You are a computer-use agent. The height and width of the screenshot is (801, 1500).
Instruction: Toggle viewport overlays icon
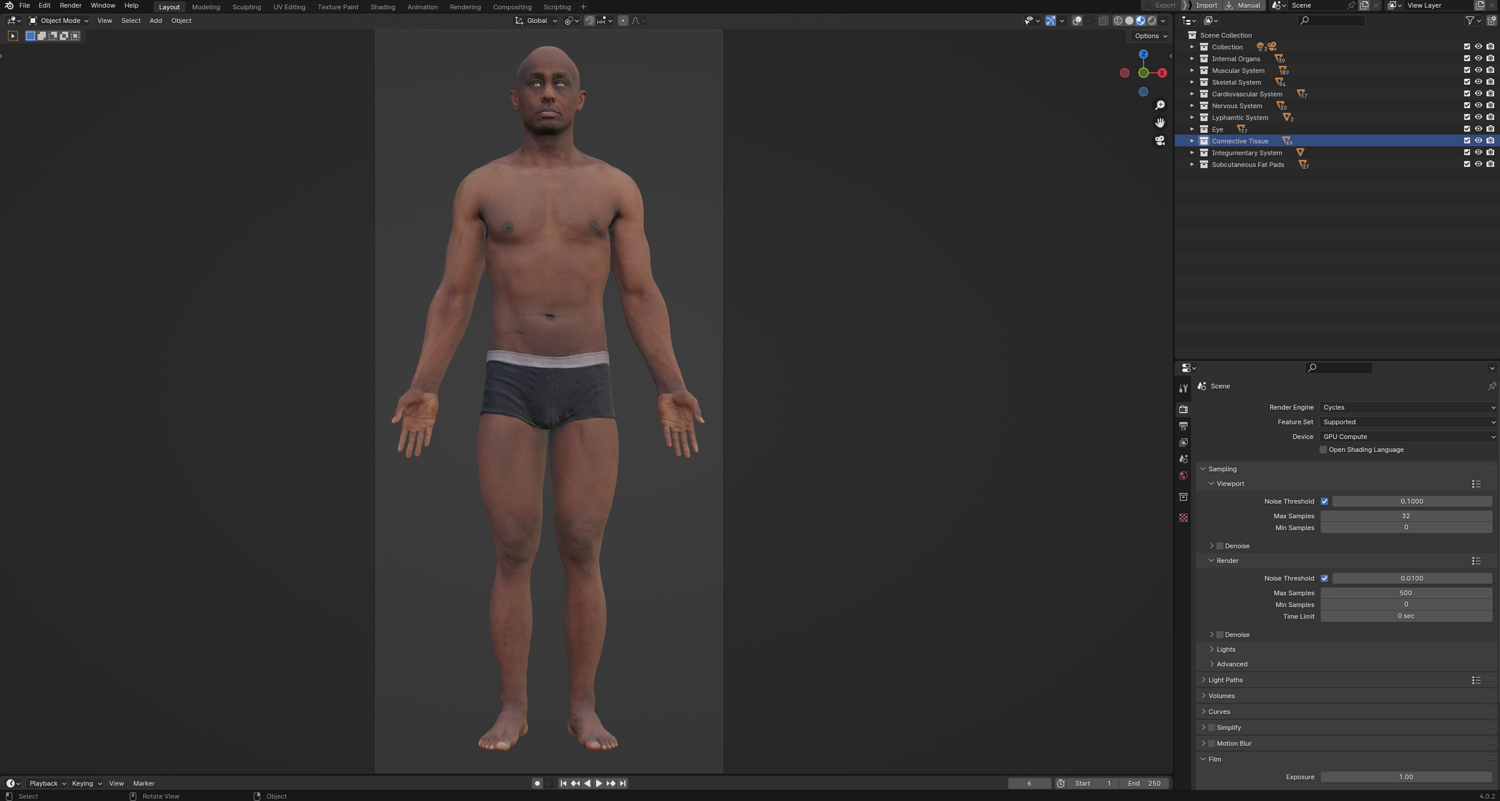coord(1077,20)
